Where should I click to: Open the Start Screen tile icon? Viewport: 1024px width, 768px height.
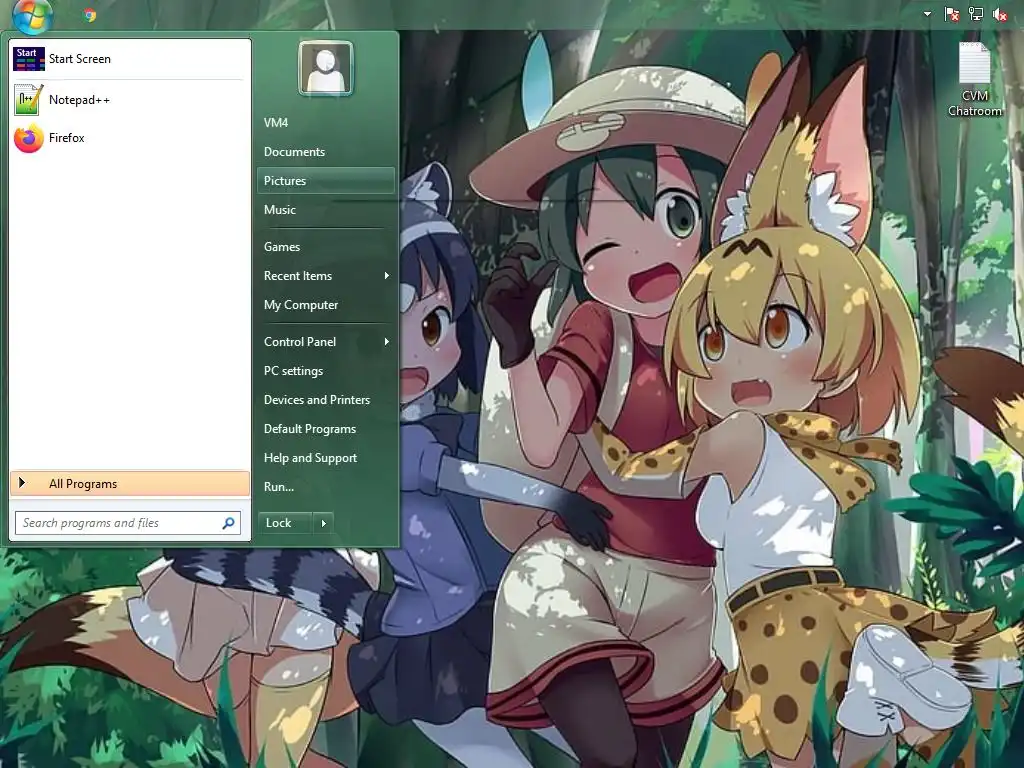click(x=29, y=59)
